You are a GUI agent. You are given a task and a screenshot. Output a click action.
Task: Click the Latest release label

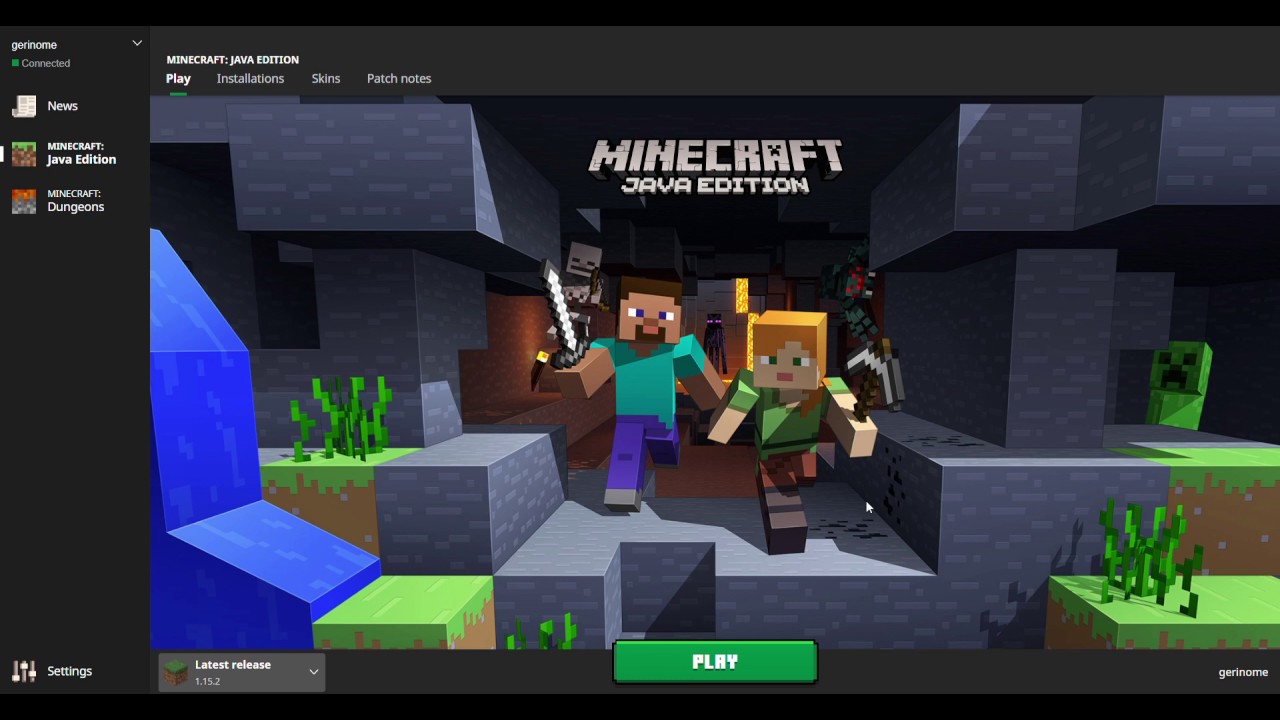click(x=233, y=664)
